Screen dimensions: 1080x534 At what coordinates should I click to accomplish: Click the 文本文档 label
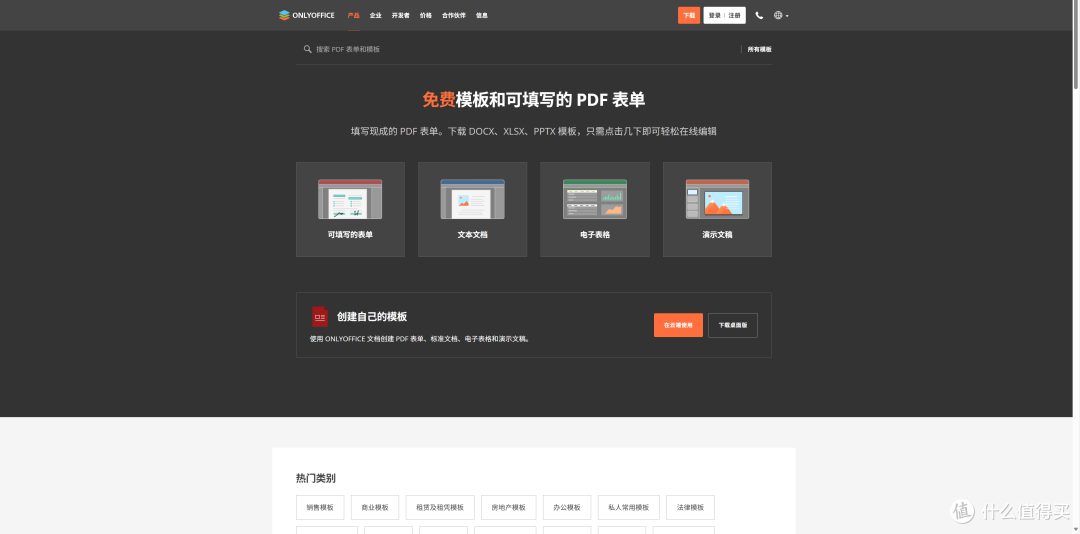[472, 234]
